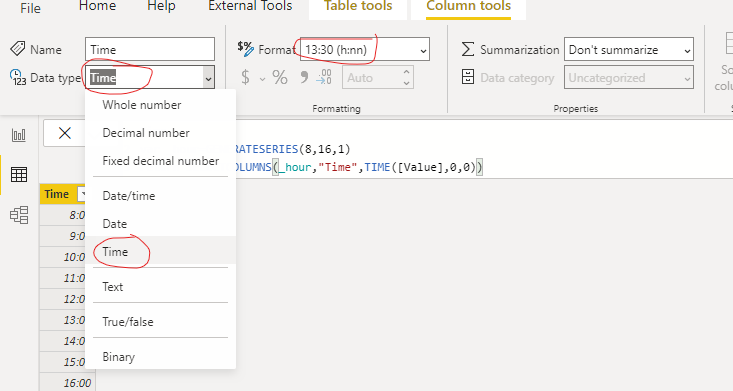Viewport: 733px width, 391px height.
Task: Select Date data type
Action: 160,224
